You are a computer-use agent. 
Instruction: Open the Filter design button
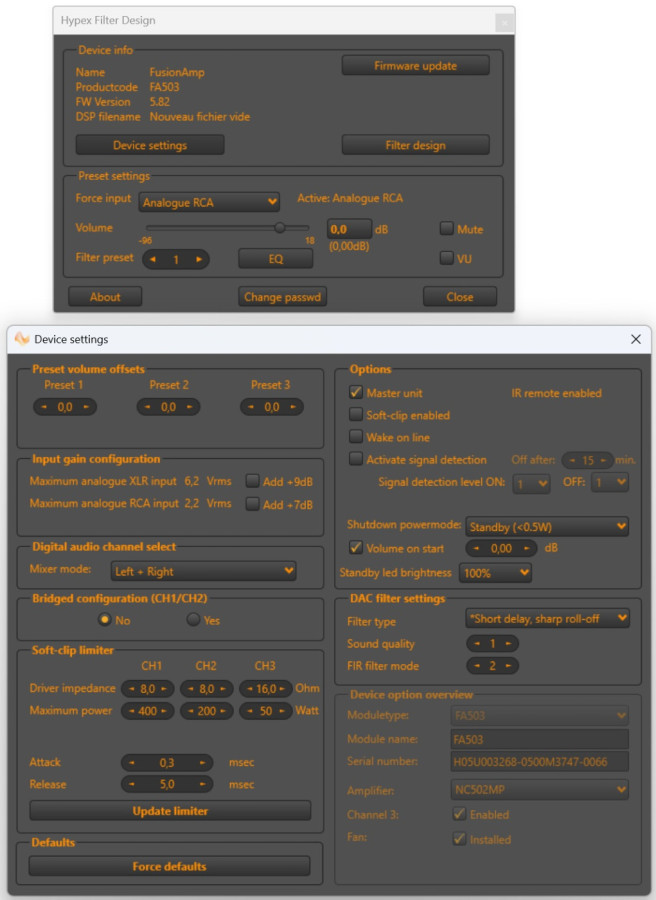click(416, 145)
